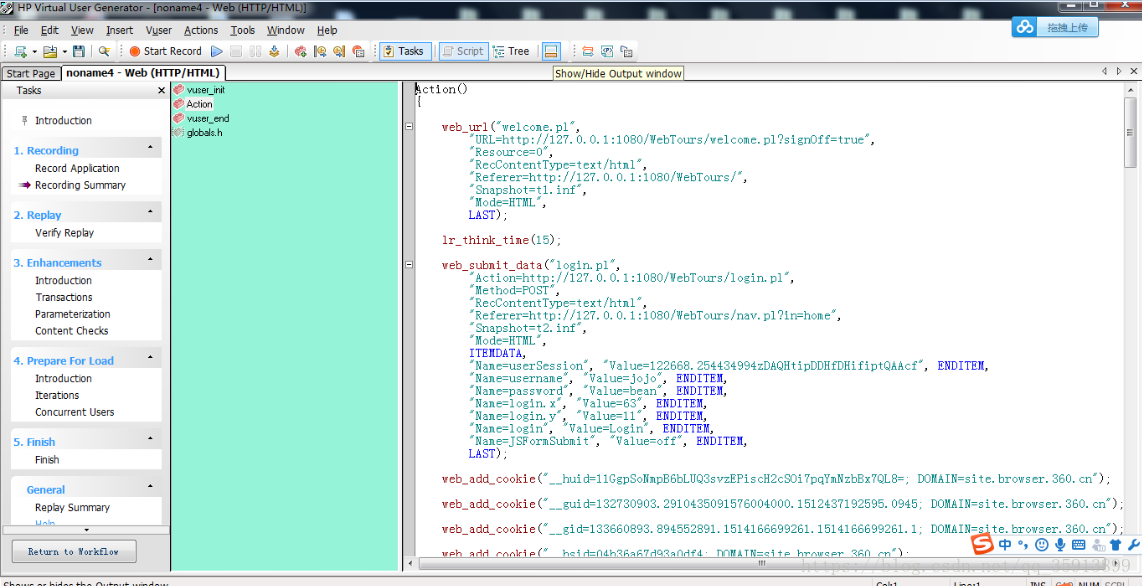Click the red toolbar icon just right of Compile
Viewport: 1142px width, 586px height.
(x=301, y=51)
